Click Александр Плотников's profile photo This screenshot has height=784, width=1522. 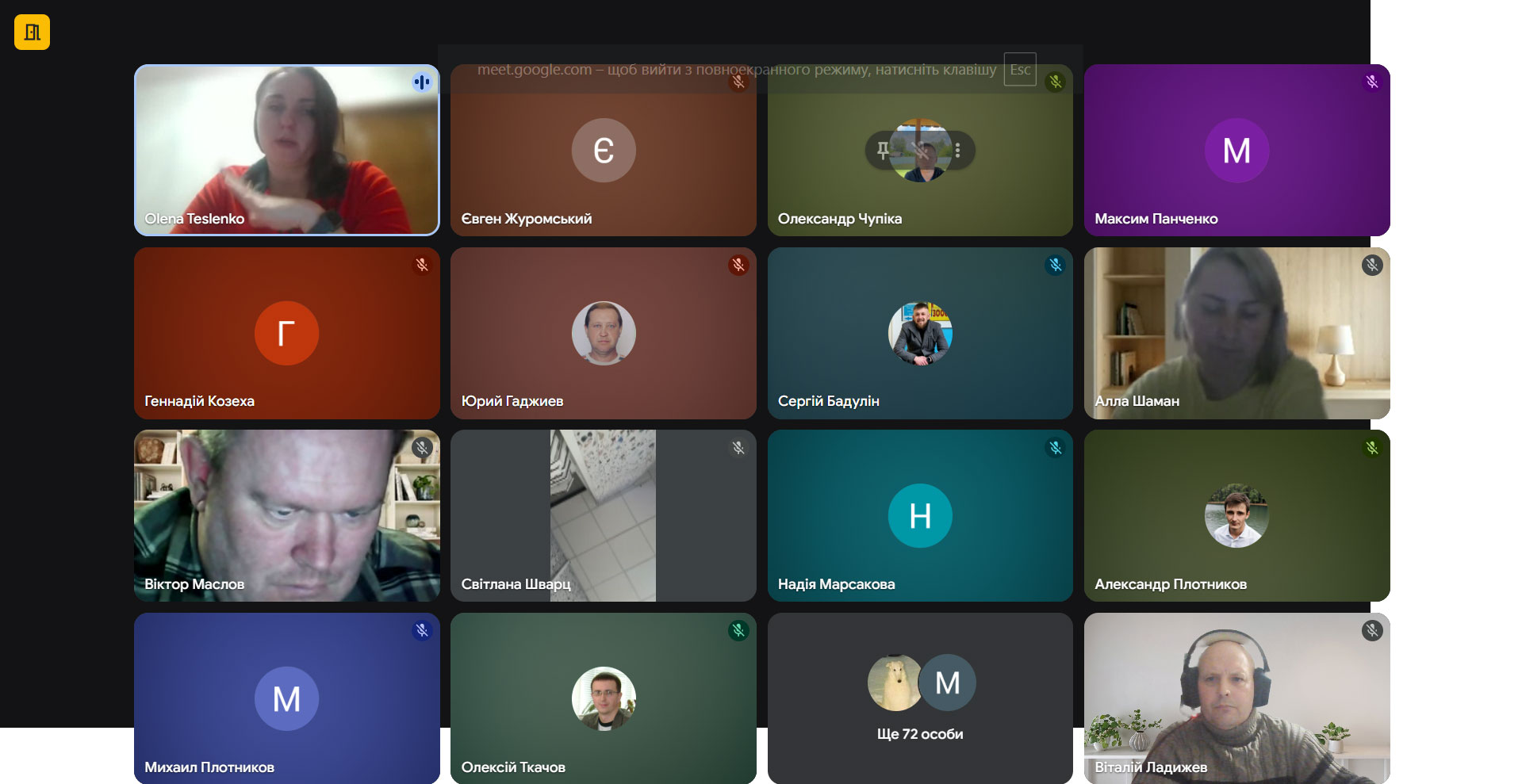[1236, 515]
